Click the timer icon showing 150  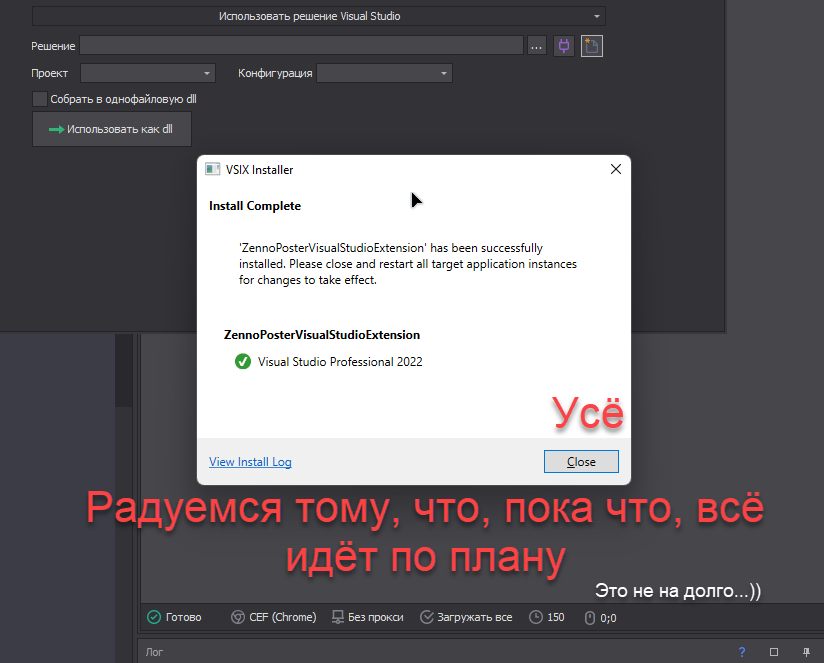(535, 617)
